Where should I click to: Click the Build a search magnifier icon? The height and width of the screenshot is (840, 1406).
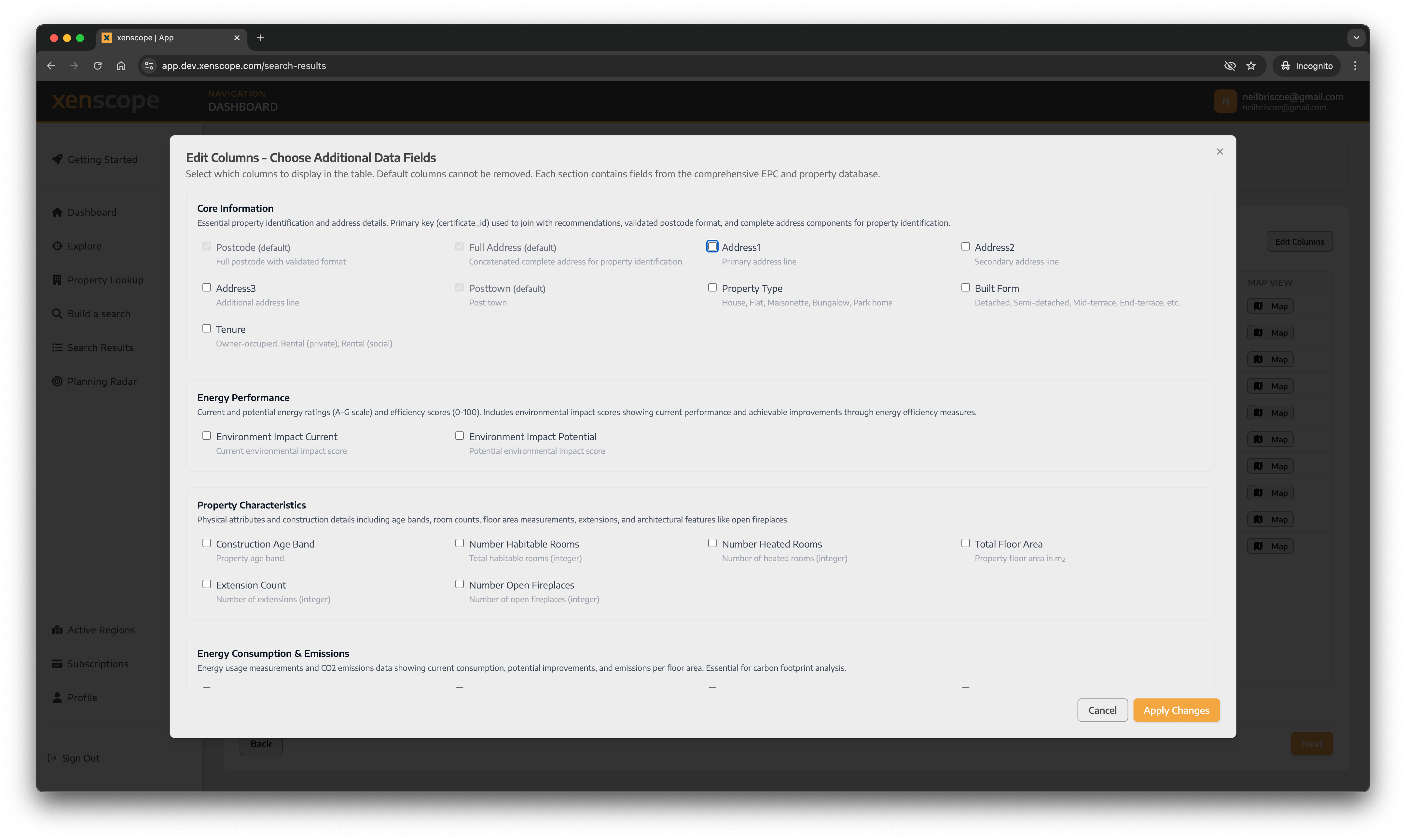tap(57, 314)
